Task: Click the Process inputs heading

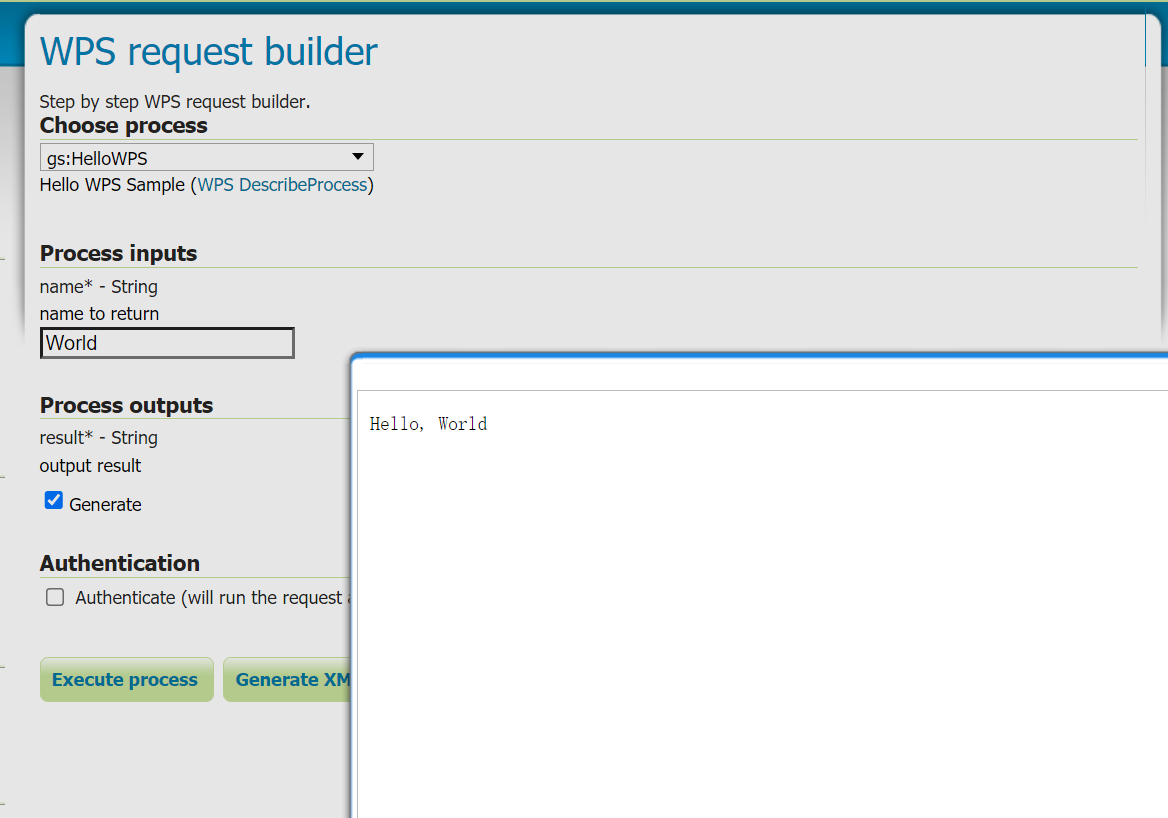Action: point(118,254)
